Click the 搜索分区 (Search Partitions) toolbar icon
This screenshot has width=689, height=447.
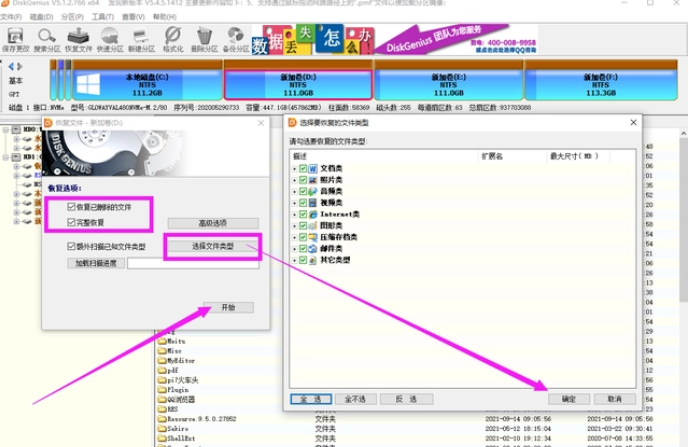coord(46,39)
